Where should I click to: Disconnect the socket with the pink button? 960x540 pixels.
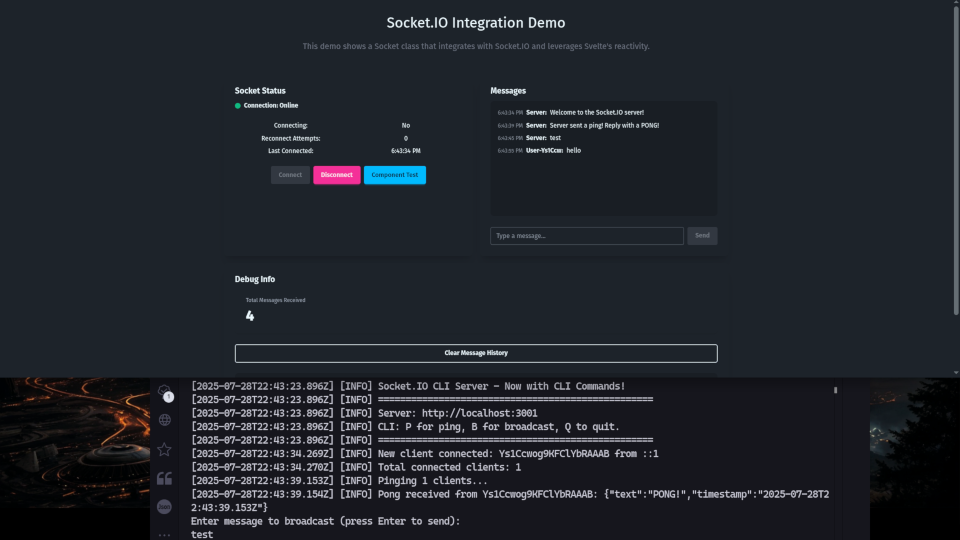pyautogui.click(x=337, y=175)
